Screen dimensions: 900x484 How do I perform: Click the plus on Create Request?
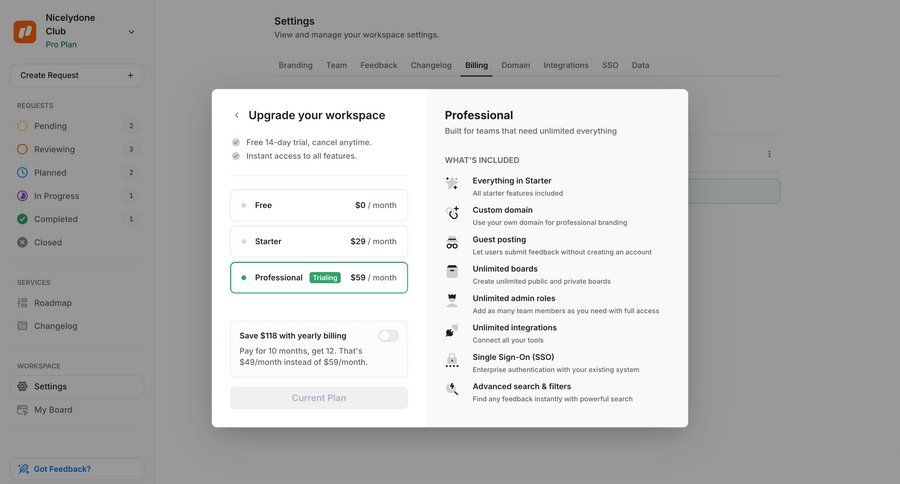point(130,75)
